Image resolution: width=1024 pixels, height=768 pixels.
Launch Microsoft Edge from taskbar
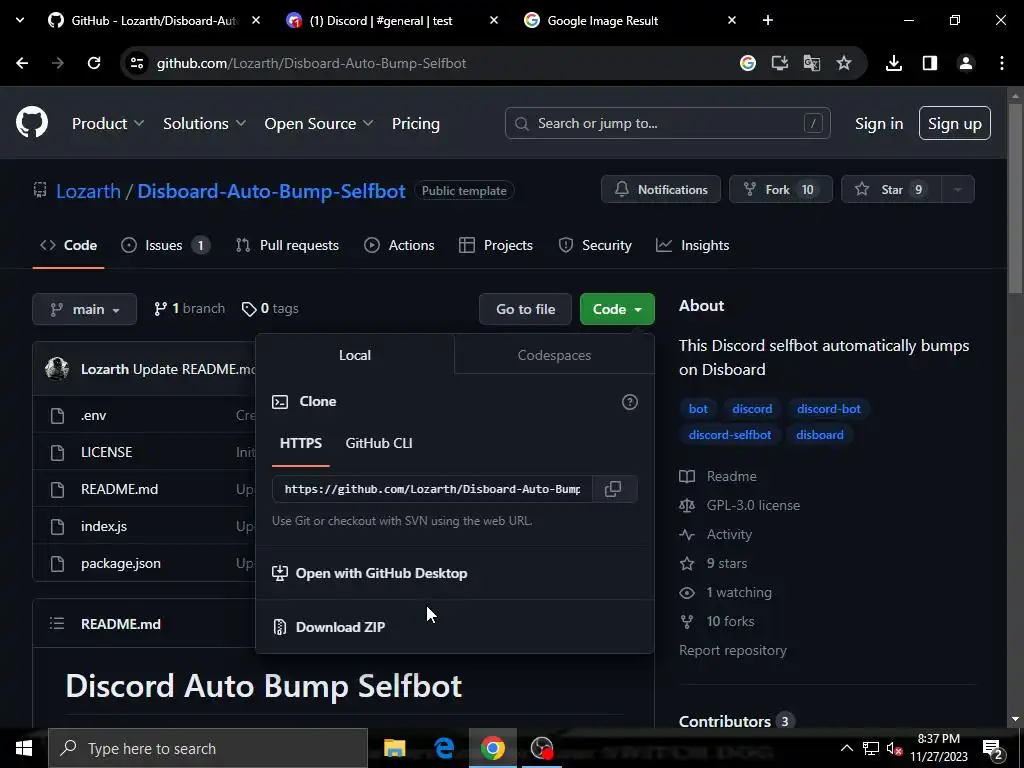(x=444, y=748)
